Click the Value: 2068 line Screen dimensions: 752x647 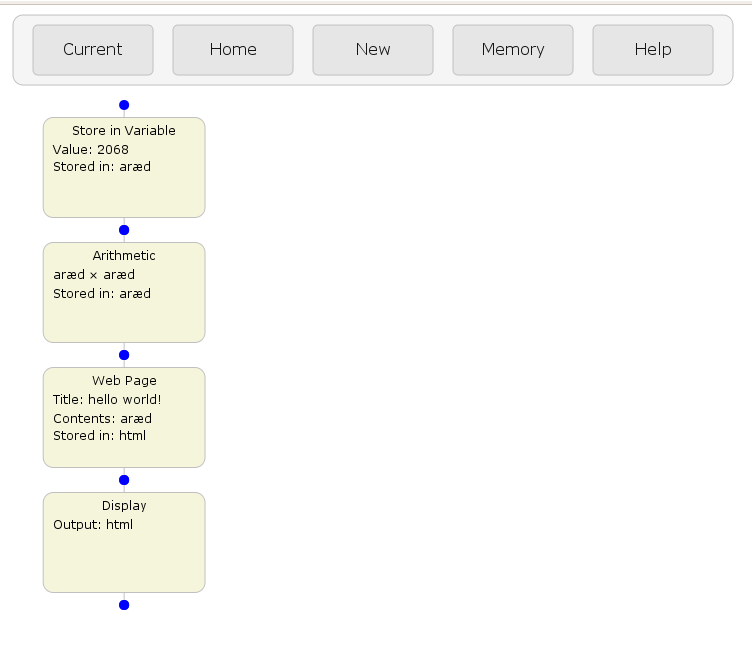click(x=91, y=150)
